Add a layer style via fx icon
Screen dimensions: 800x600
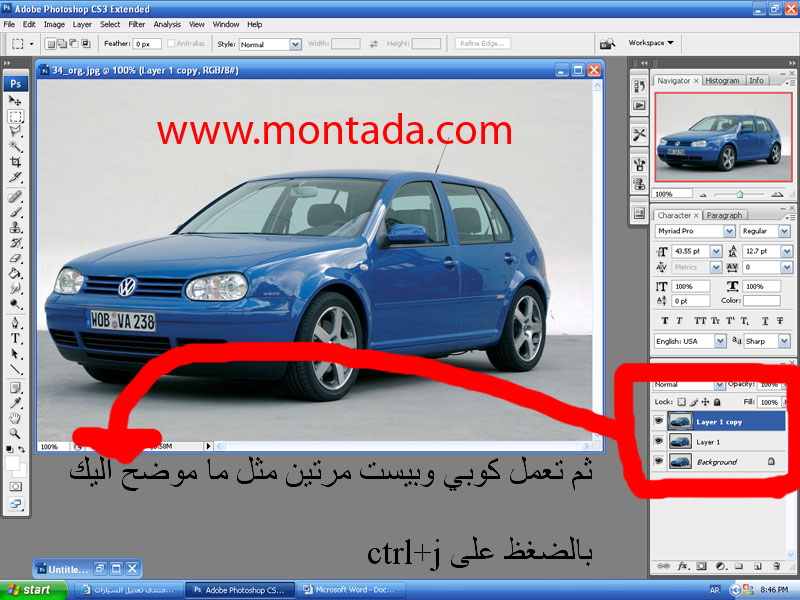(685, 567)
